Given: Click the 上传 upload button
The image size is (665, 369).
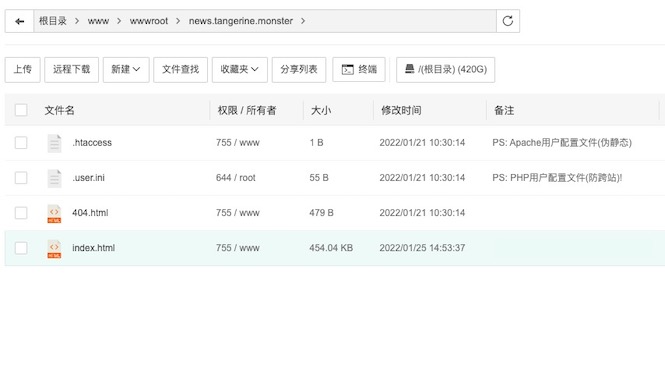Looking at the screenshot, I should pyautogui.click(x=22, y=70).
